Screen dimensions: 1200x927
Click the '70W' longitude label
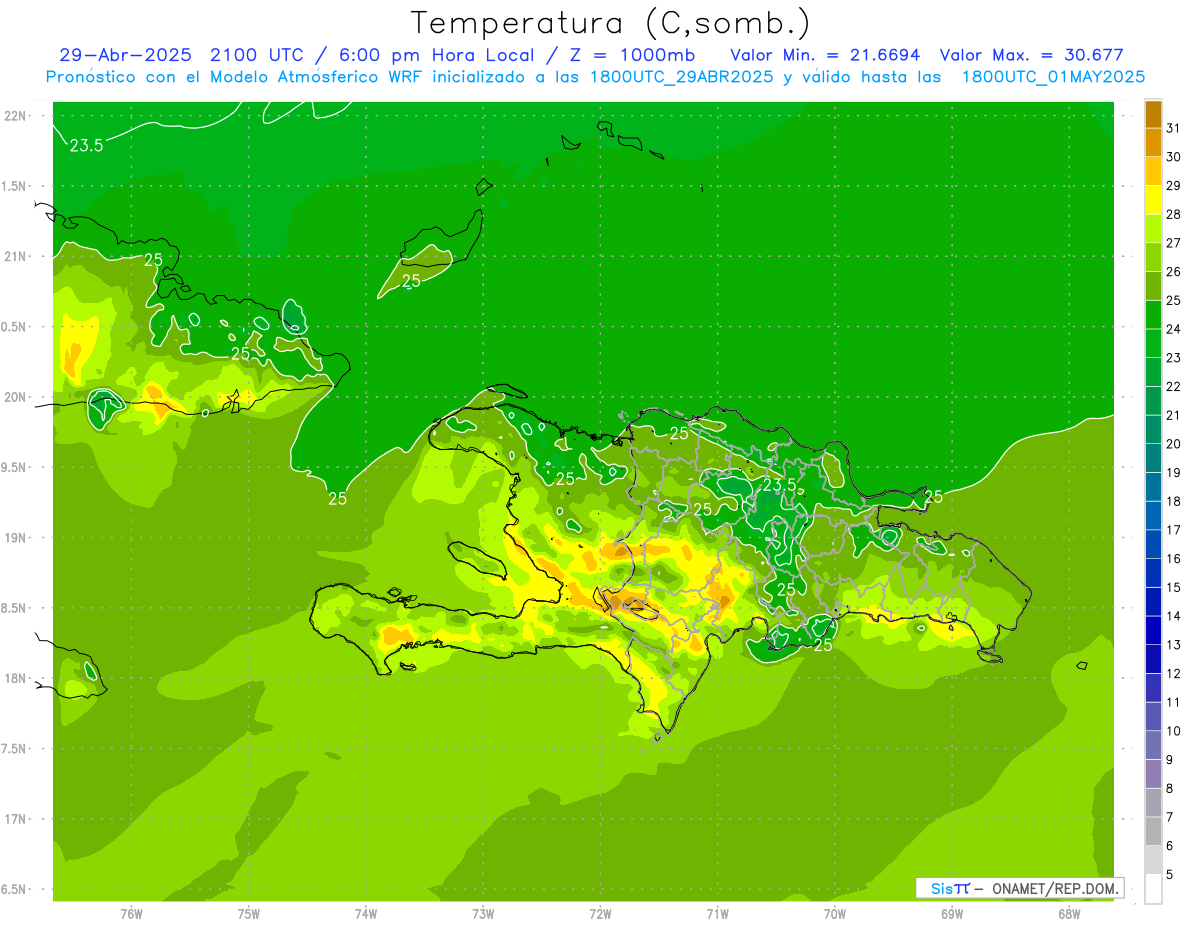[x=835, y=913]
